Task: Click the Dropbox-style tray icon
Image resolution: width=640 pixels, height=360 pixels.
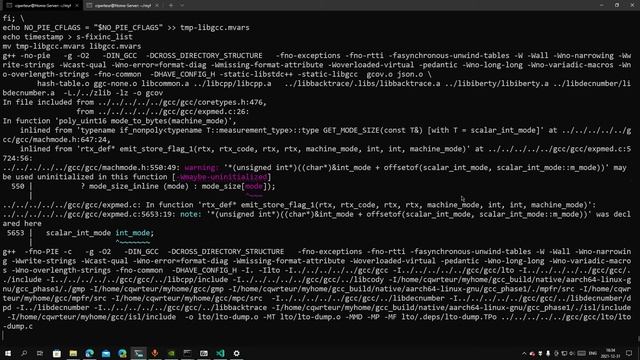Action: (x=540, y=353)
